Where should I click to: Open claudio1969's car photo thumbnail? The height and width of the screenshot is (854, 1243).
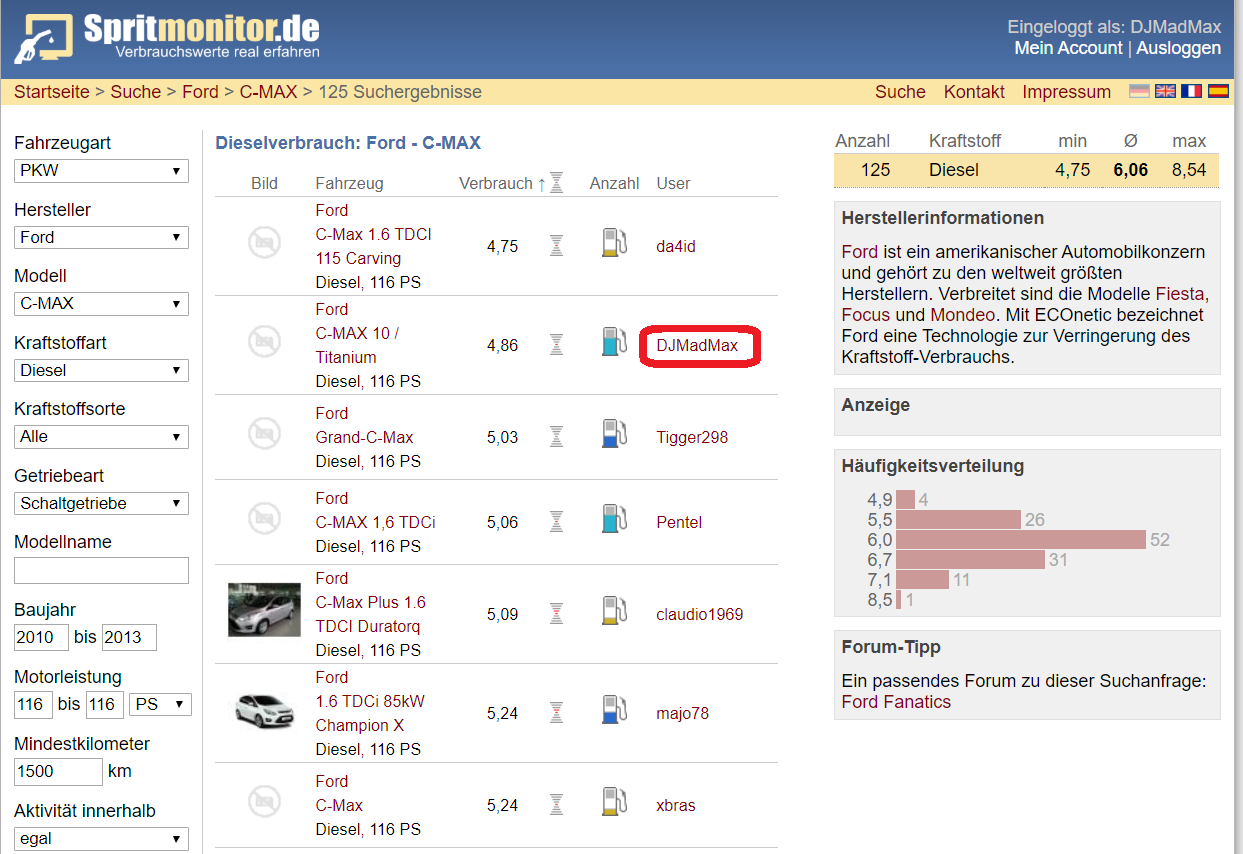coord(264,610)
